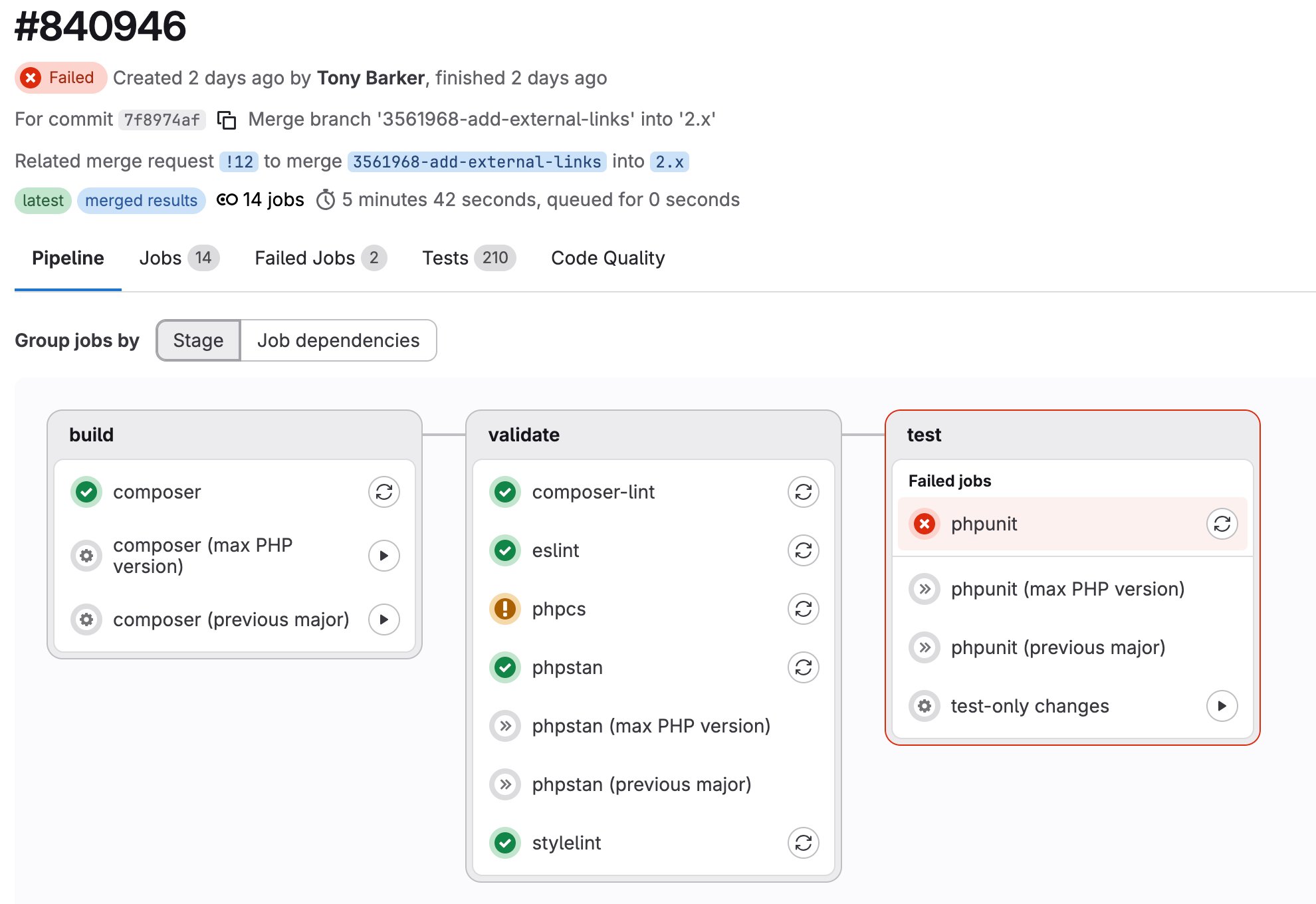Viewport: 1316px width, 904px height.
Task: Open the 3561968-add-external-links branch link
Action: pyautogui.click(x=477, y=162)
